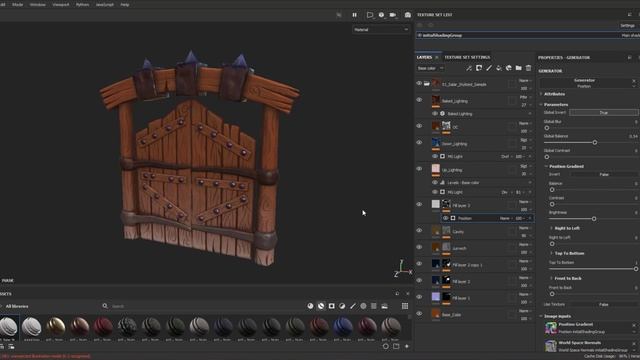Hide the OC layer

tap(419, 126)
